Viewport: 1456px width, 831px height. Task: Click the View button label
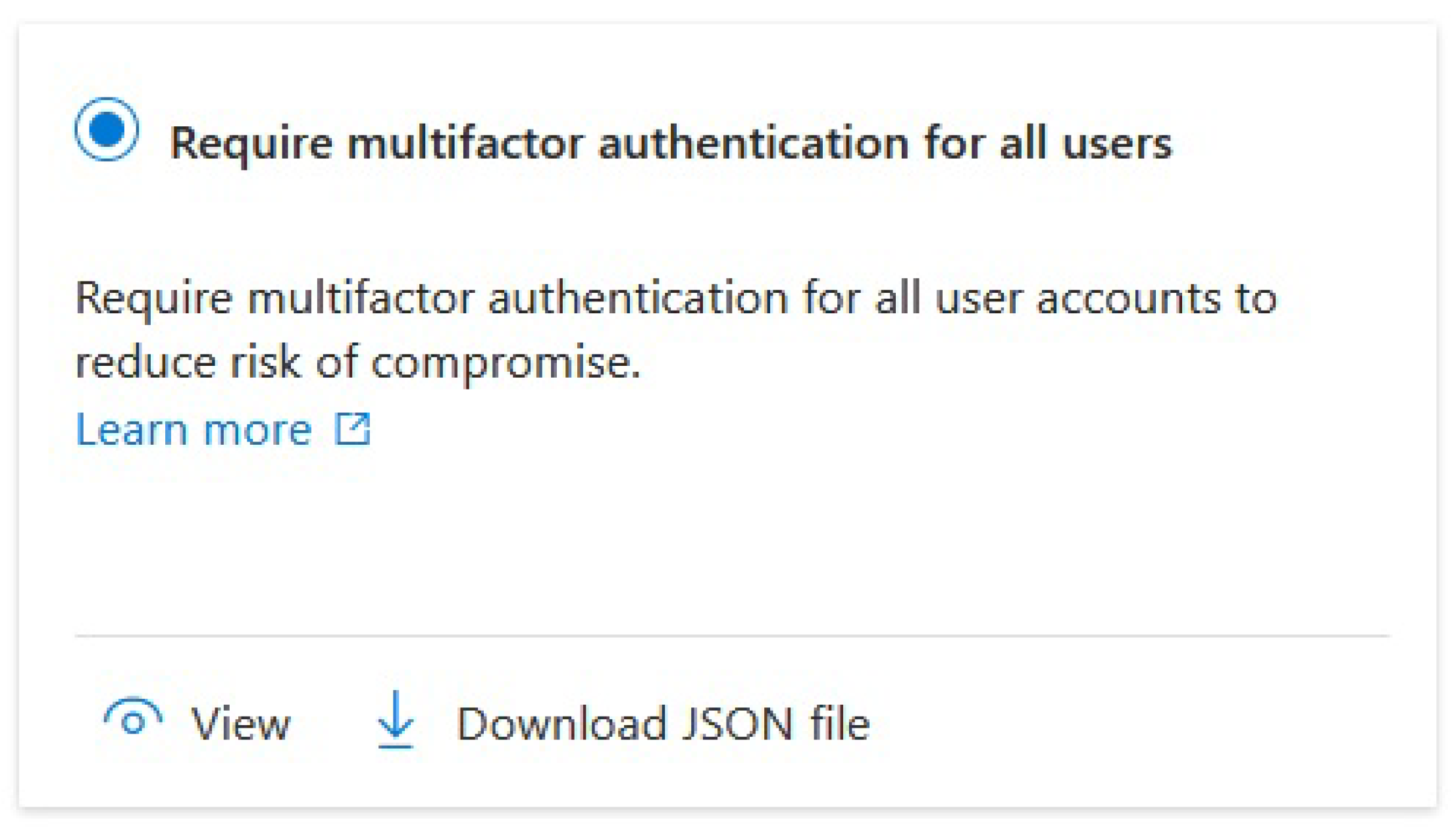coord(240,724)
